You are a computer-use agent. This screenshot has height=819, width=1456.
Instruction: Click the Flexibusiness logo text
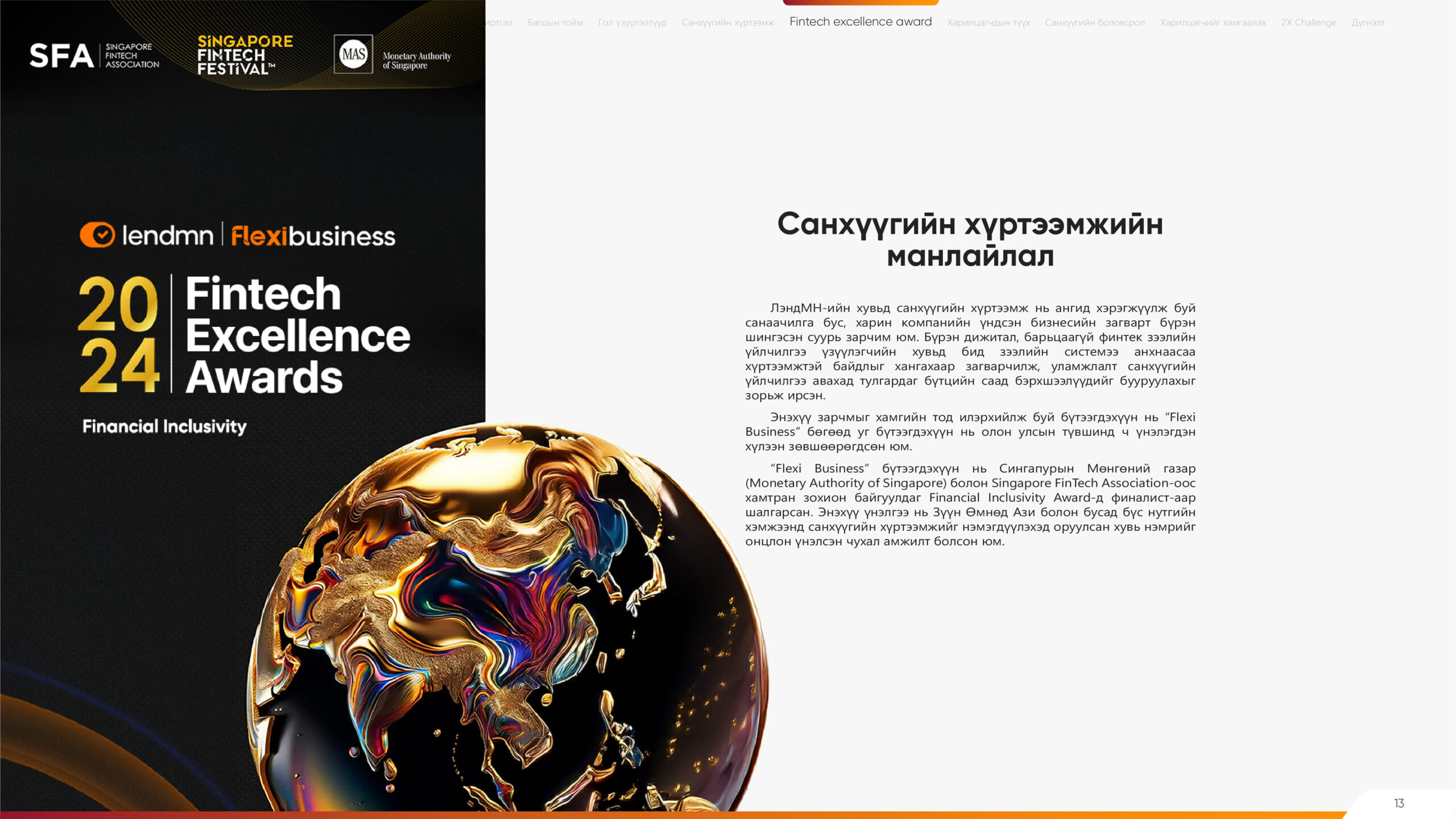tap(313, 236)
